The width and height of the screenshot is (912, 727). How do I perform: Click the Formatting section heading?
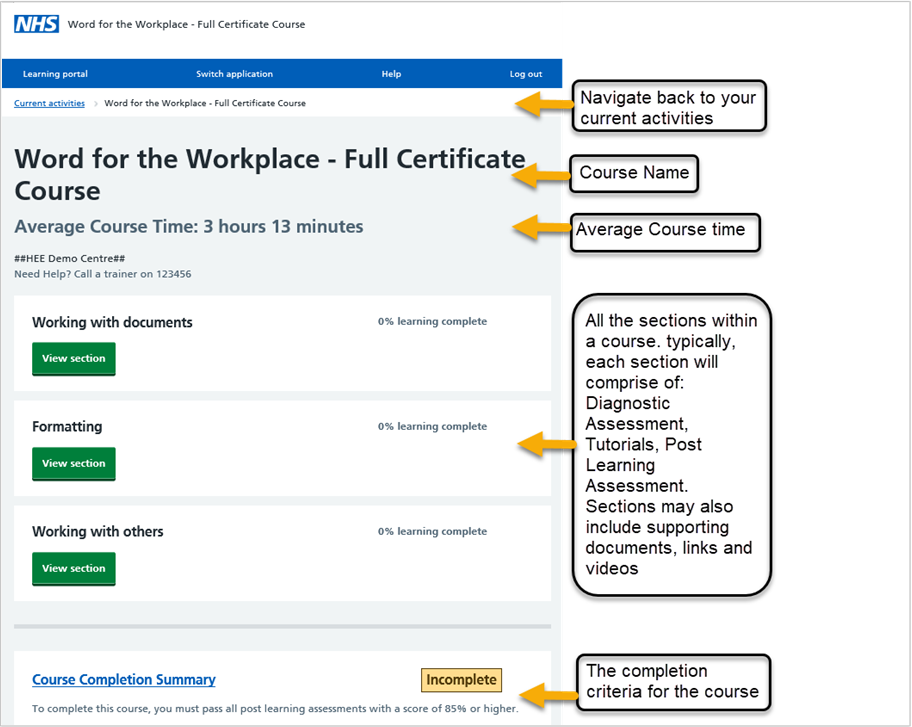tap(67, 427)
